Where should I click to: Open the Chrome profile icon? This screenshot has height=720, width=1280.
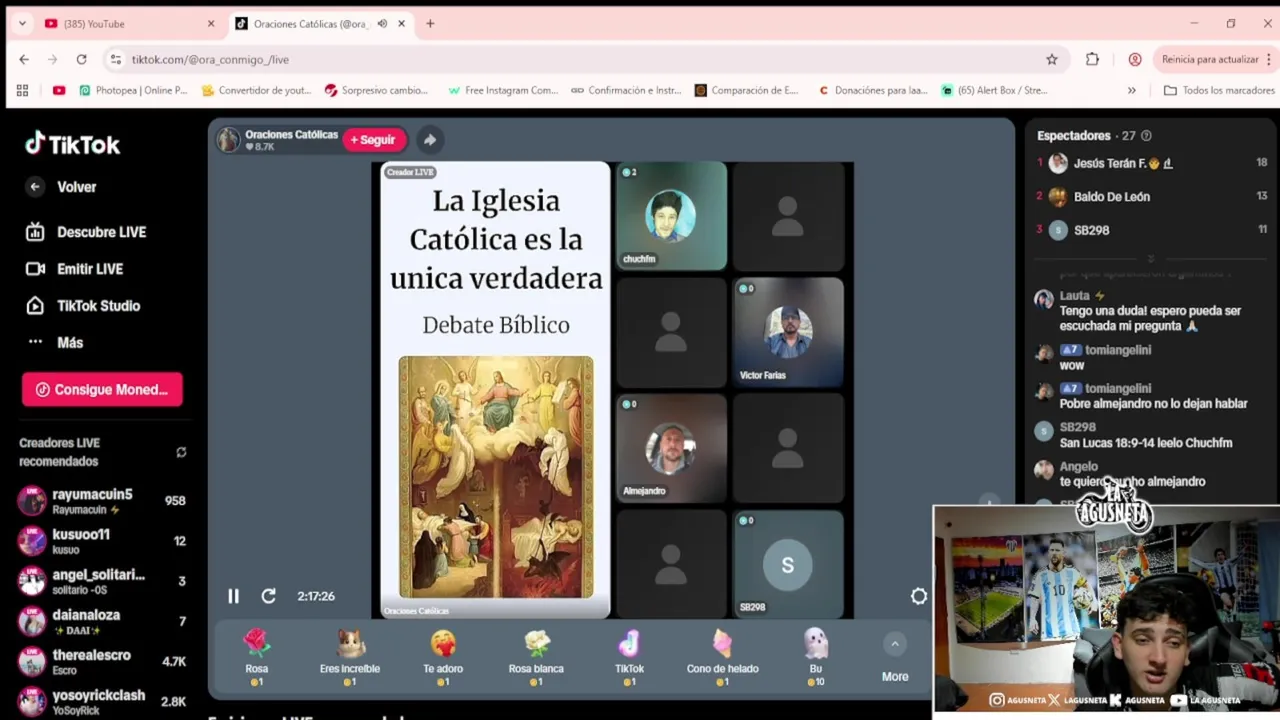pyautogui.click(x=1135, y=60)
